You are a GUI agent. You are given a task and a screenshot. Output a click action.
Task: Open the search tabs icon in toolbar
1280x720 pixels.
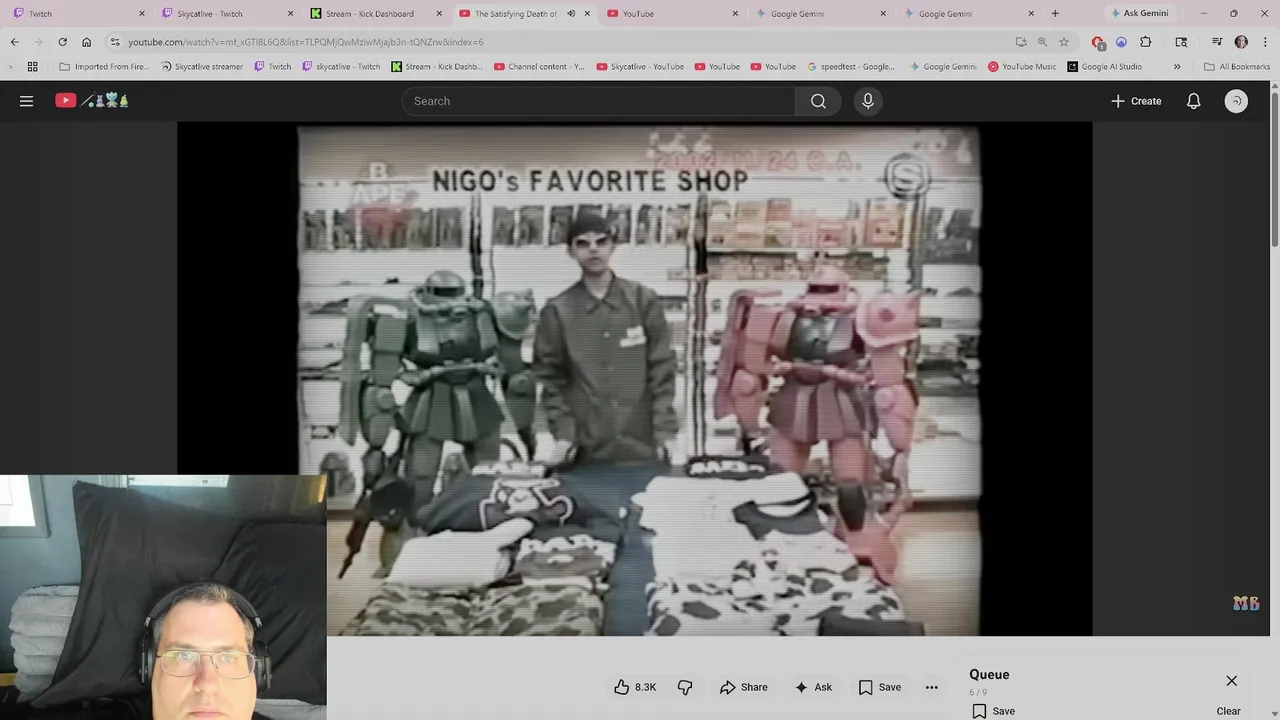[x=1181, y=42]
